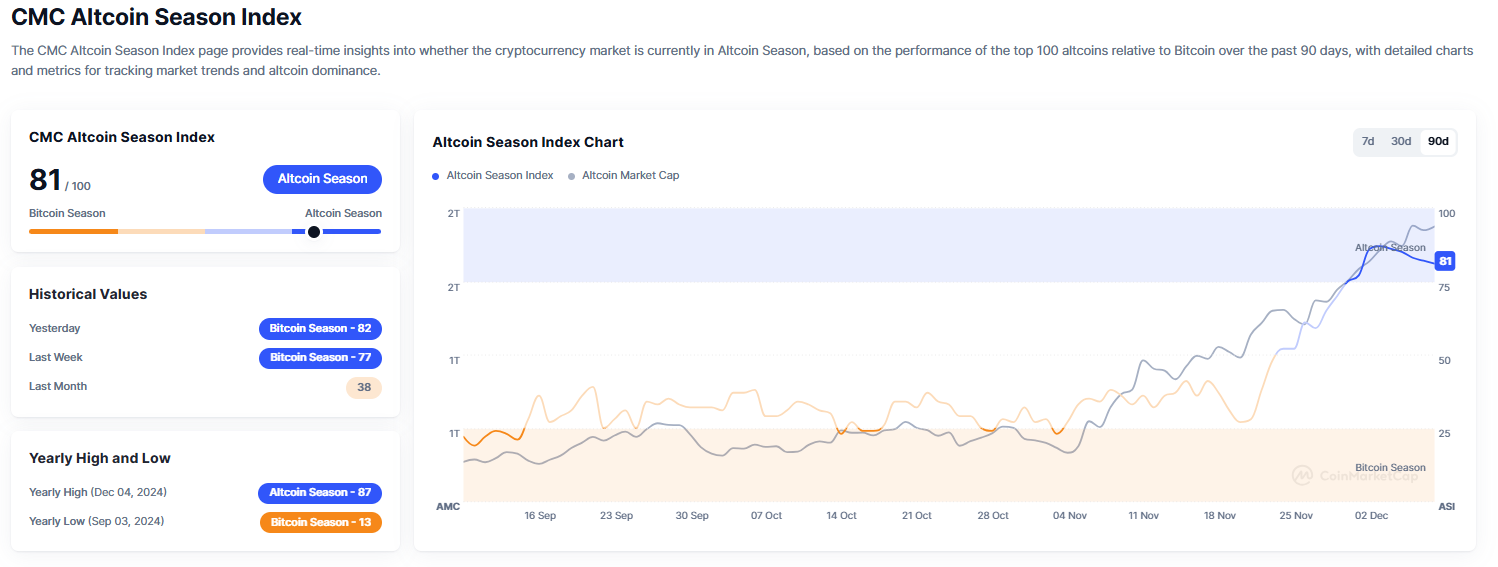Select the 90d chart range
The height and width of the screenshot is (567, 1498).
click(x=1438, y=142)
